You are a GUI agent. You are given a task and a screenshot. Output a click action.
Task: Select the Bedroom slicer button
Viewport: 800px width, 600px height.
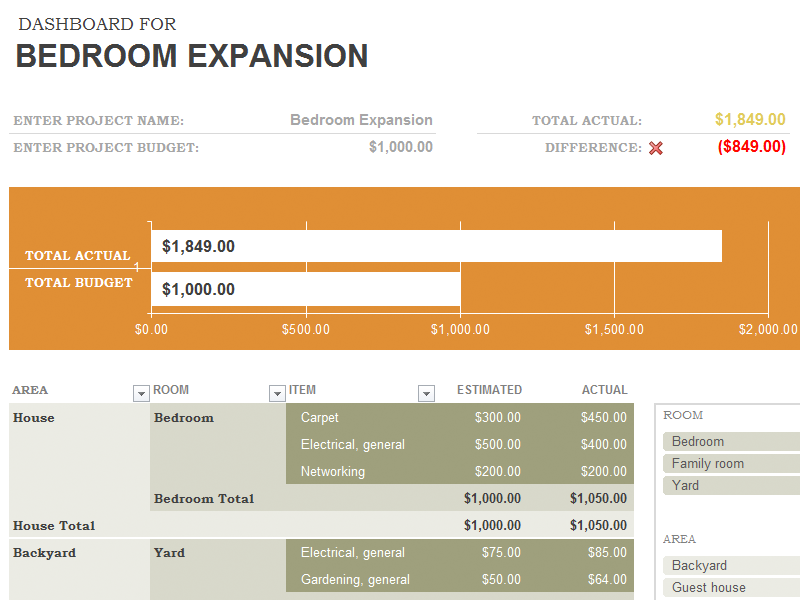(x=731, y=441)
